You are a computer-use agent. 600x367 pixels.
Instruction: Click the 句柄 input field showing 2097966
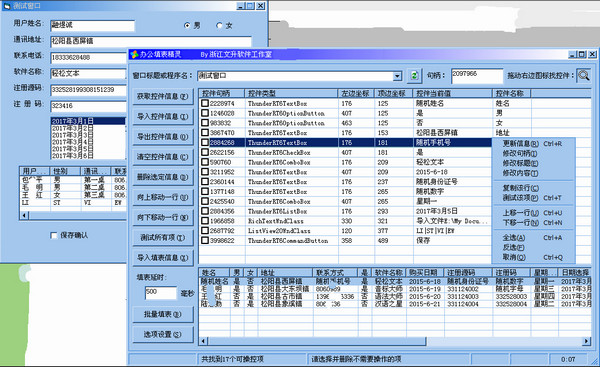coord(476,75)
